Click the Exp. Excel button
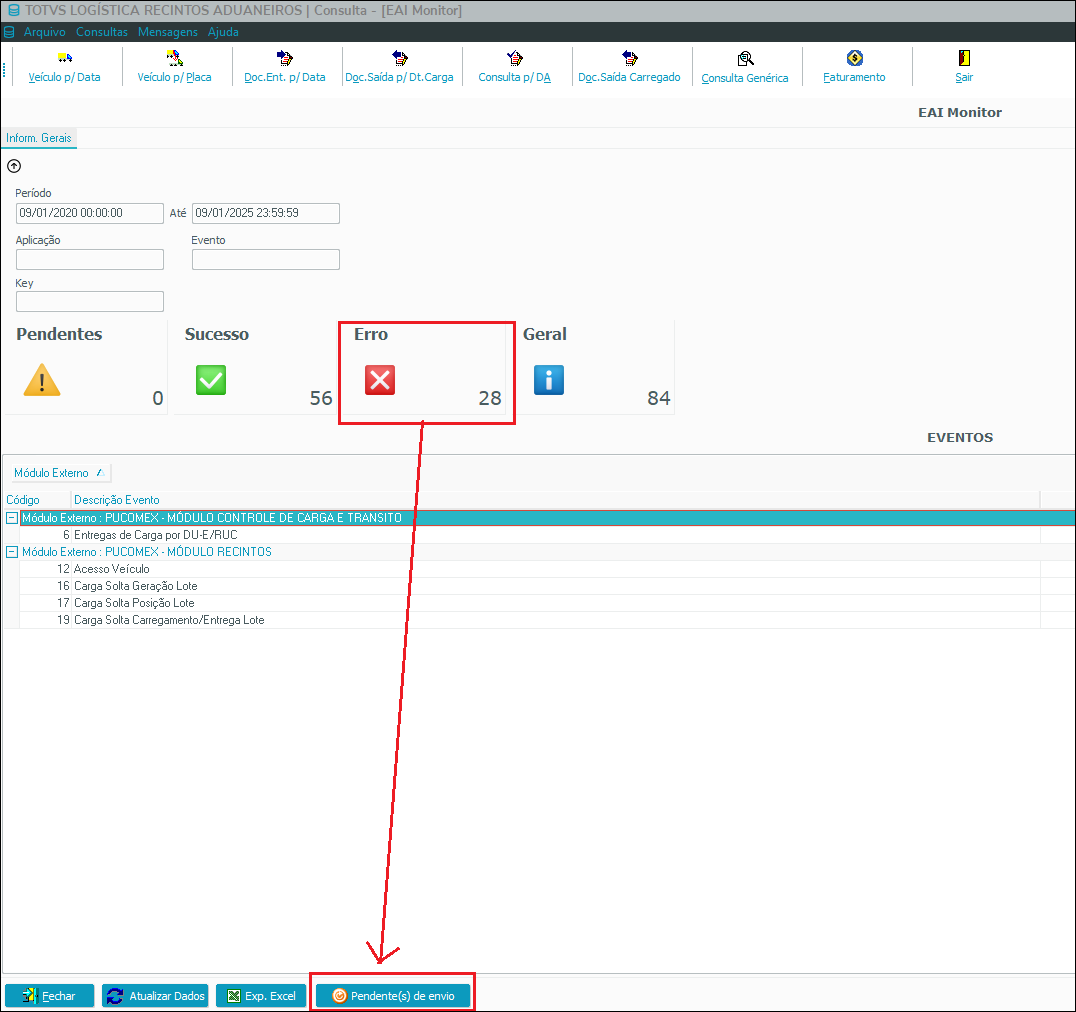Screen dimensions: 1076x1012 click(261, 996)
